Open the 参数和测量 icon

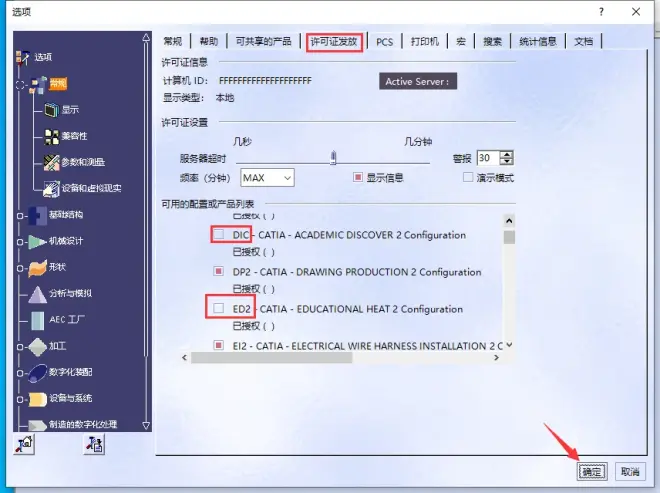pyautogui.click(x=52, y=162)
